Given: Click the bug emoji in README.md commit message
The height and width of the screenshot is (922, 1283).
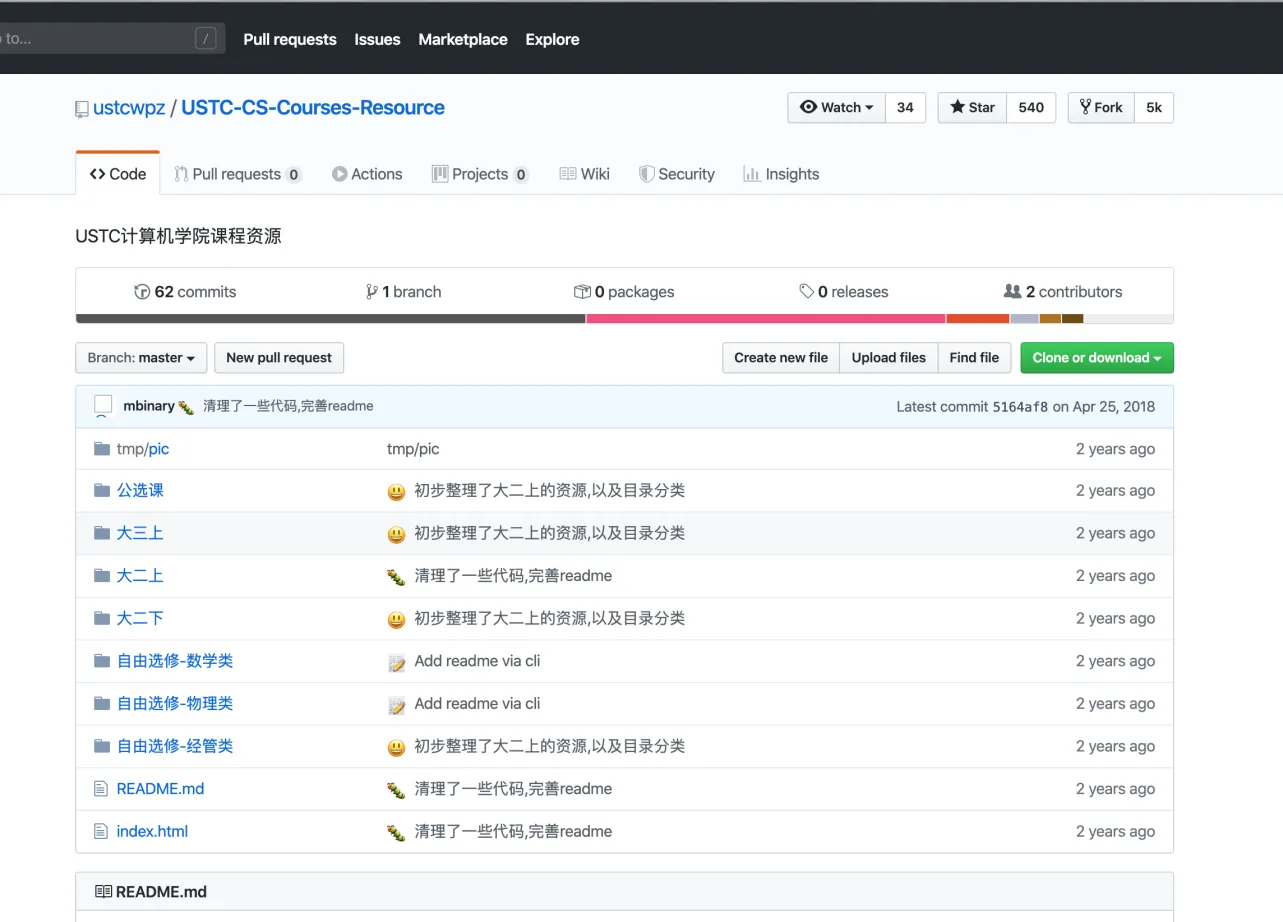Looking at the screenshot, I should click(396, 790).
